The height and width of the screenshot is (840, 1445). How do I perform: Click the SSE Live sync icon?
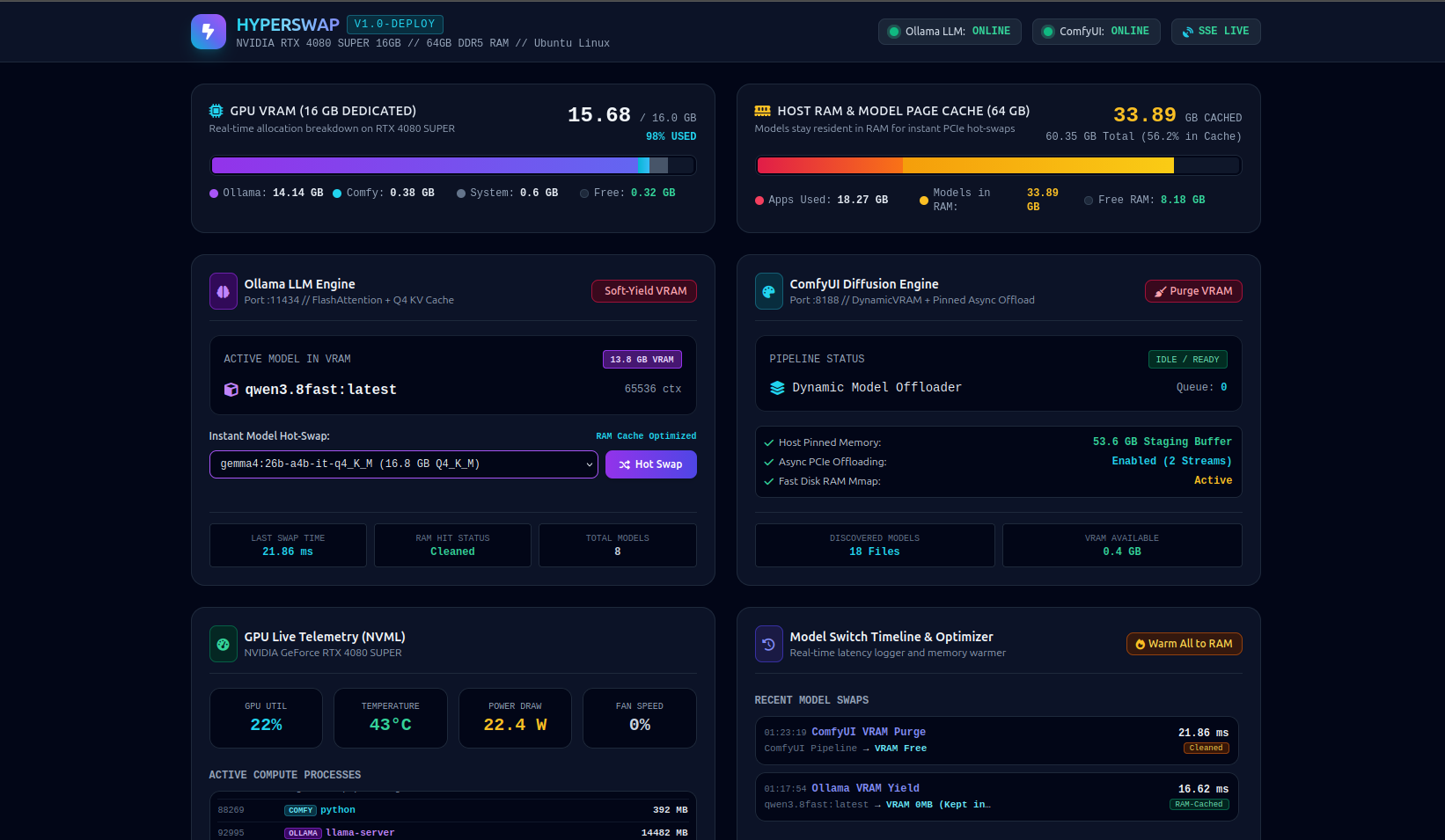click(x=1188, y=32)
